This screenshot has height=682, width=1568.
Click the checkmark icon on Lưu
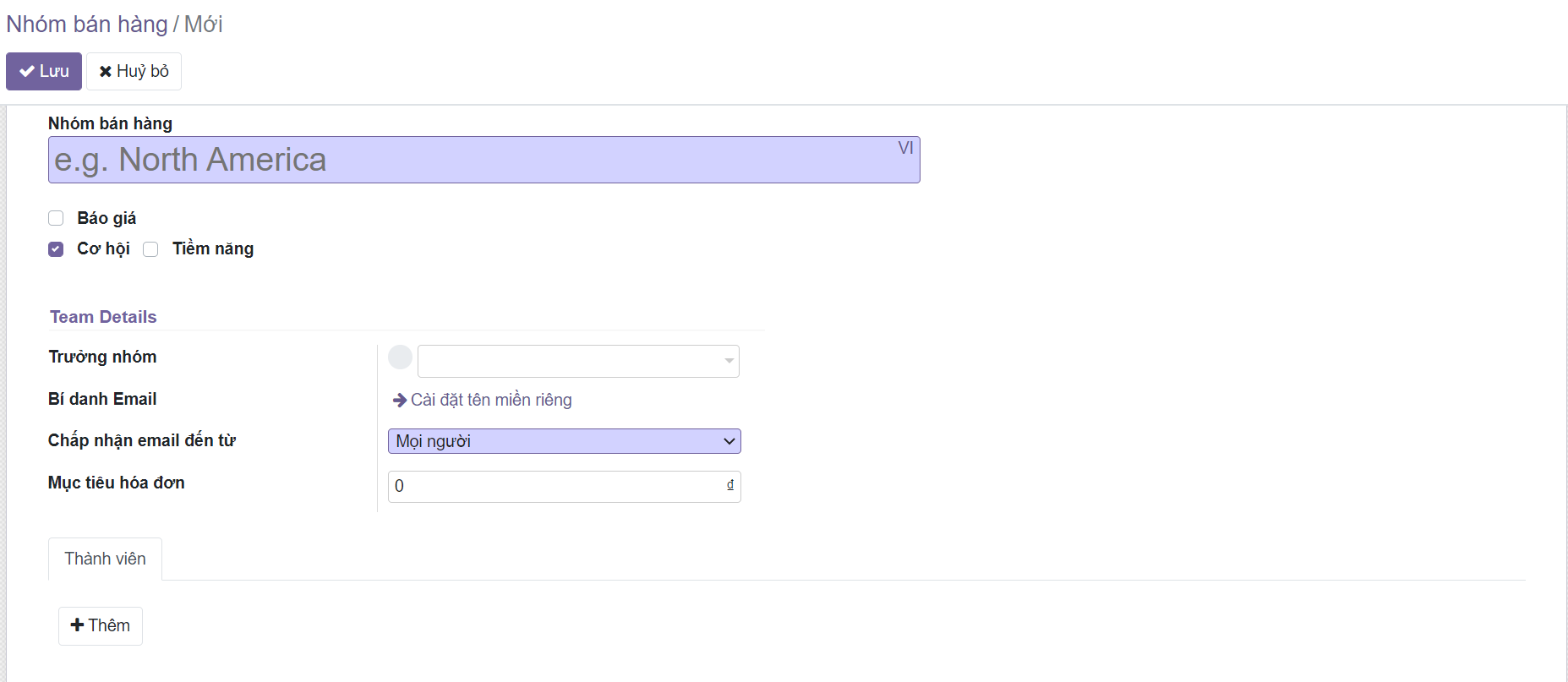(27, 72)
